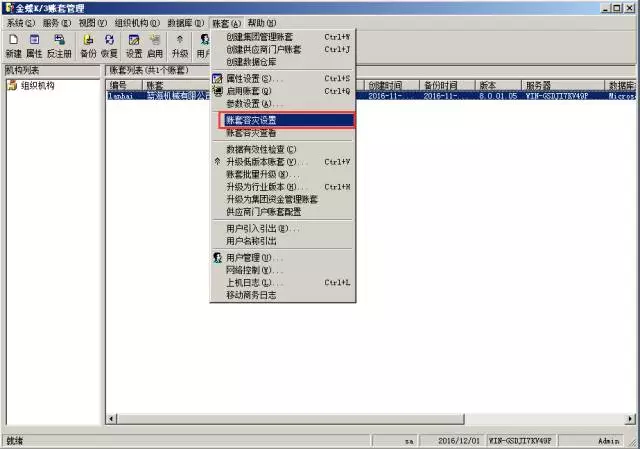The width and height of the screenshot is (640, 449).
Task: Click the 新建 (New) toolbar icon
Action: pyautogui.click(x=13, y=45)
